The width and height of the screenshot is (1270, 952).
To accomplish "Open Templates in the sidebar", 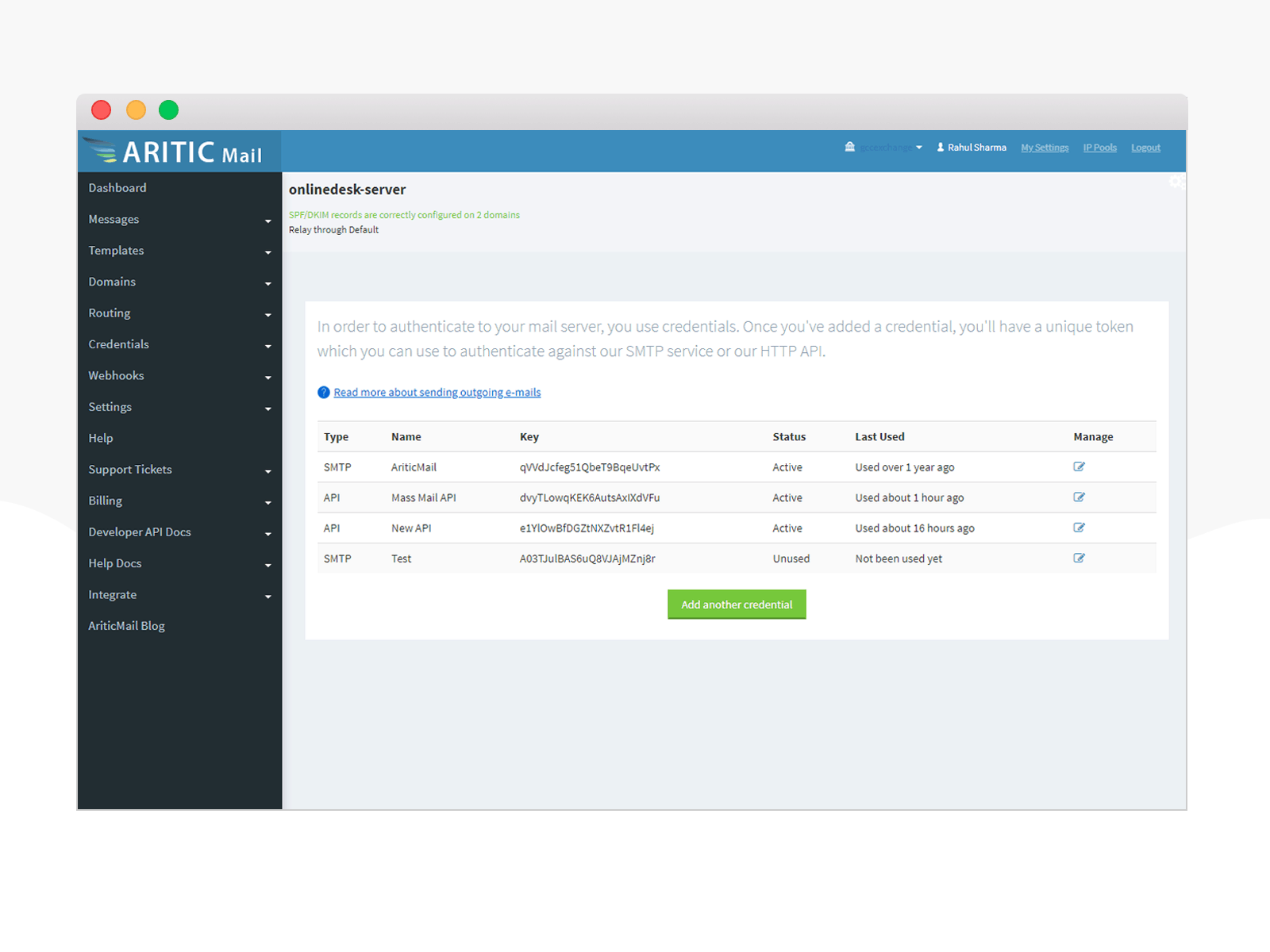I will pos(116,250).
